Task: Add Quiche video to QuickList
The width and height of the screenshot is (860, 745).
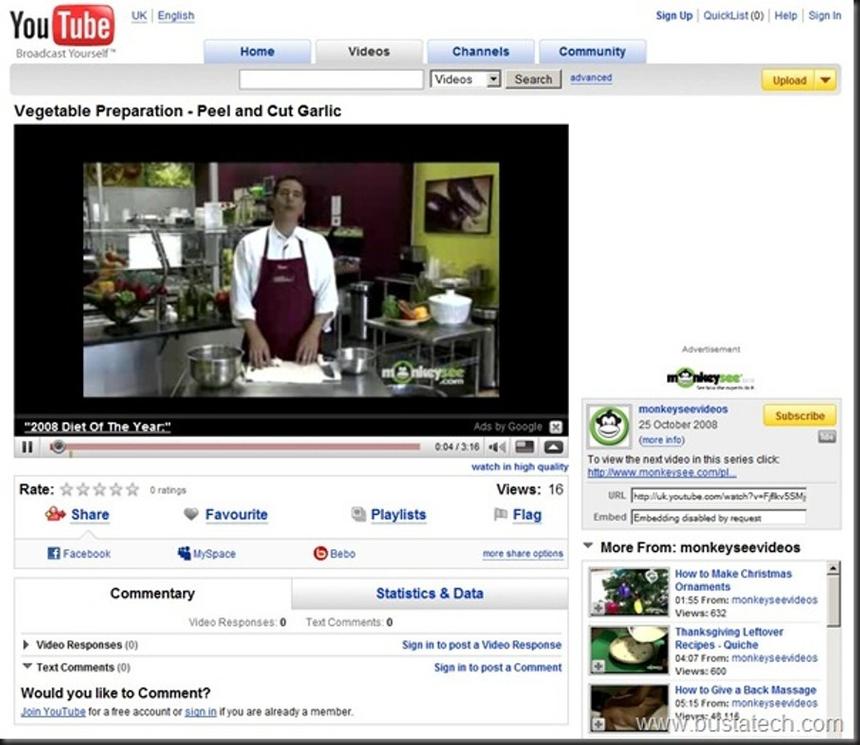Action: (598, 666)
